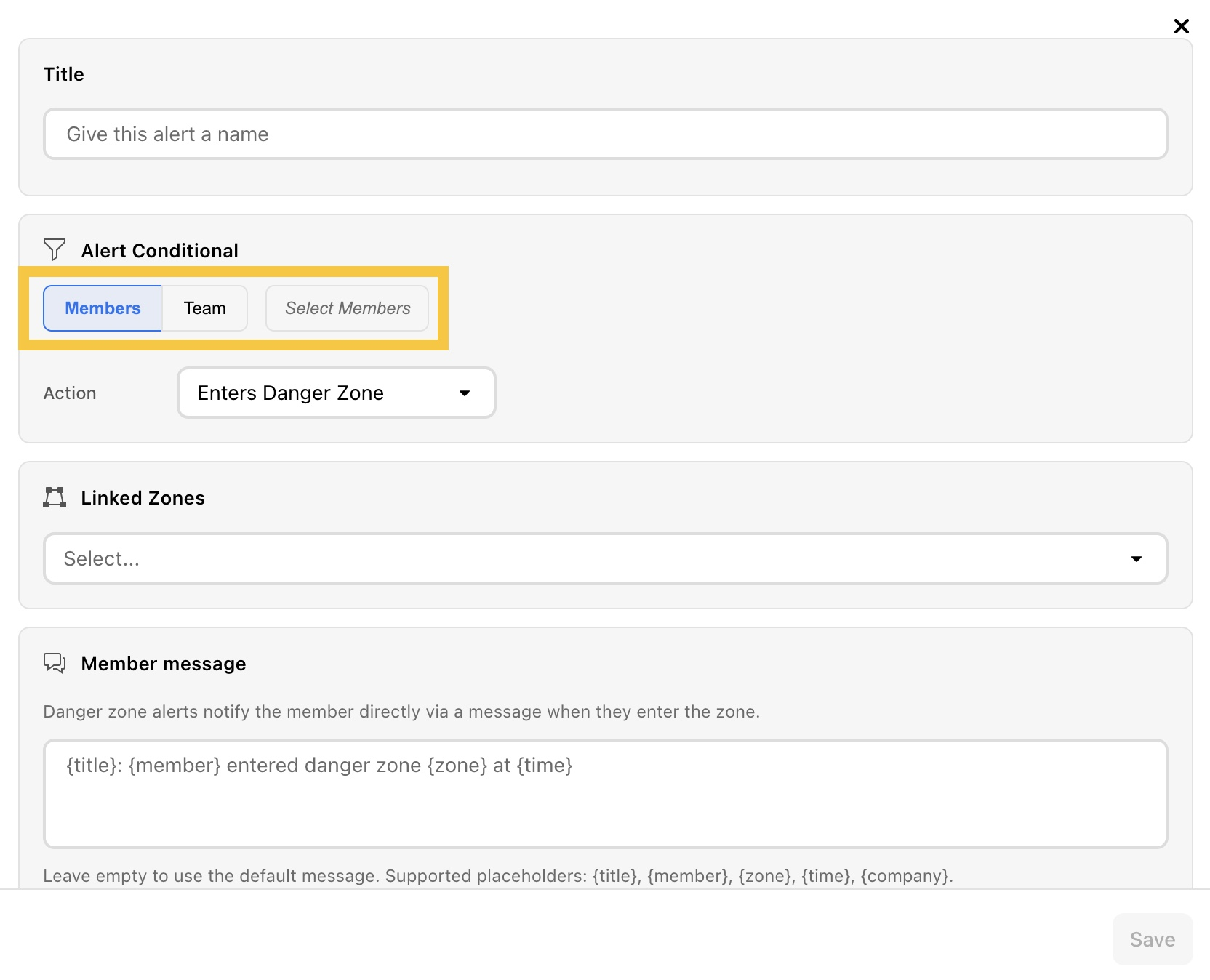Click the Member message heading text
Viewport: 1210px width, 980px height.
pos(164,664)
